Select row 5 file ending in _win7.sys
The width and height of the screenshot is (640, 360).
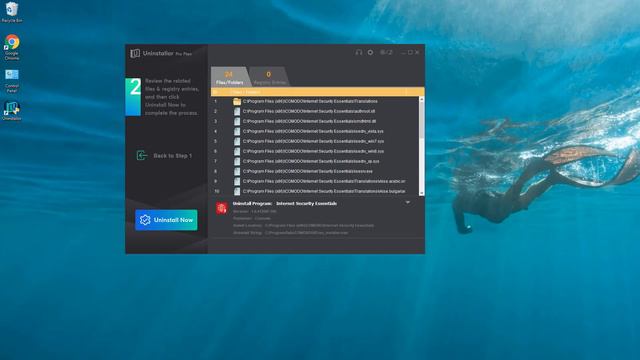click(315, 141)
